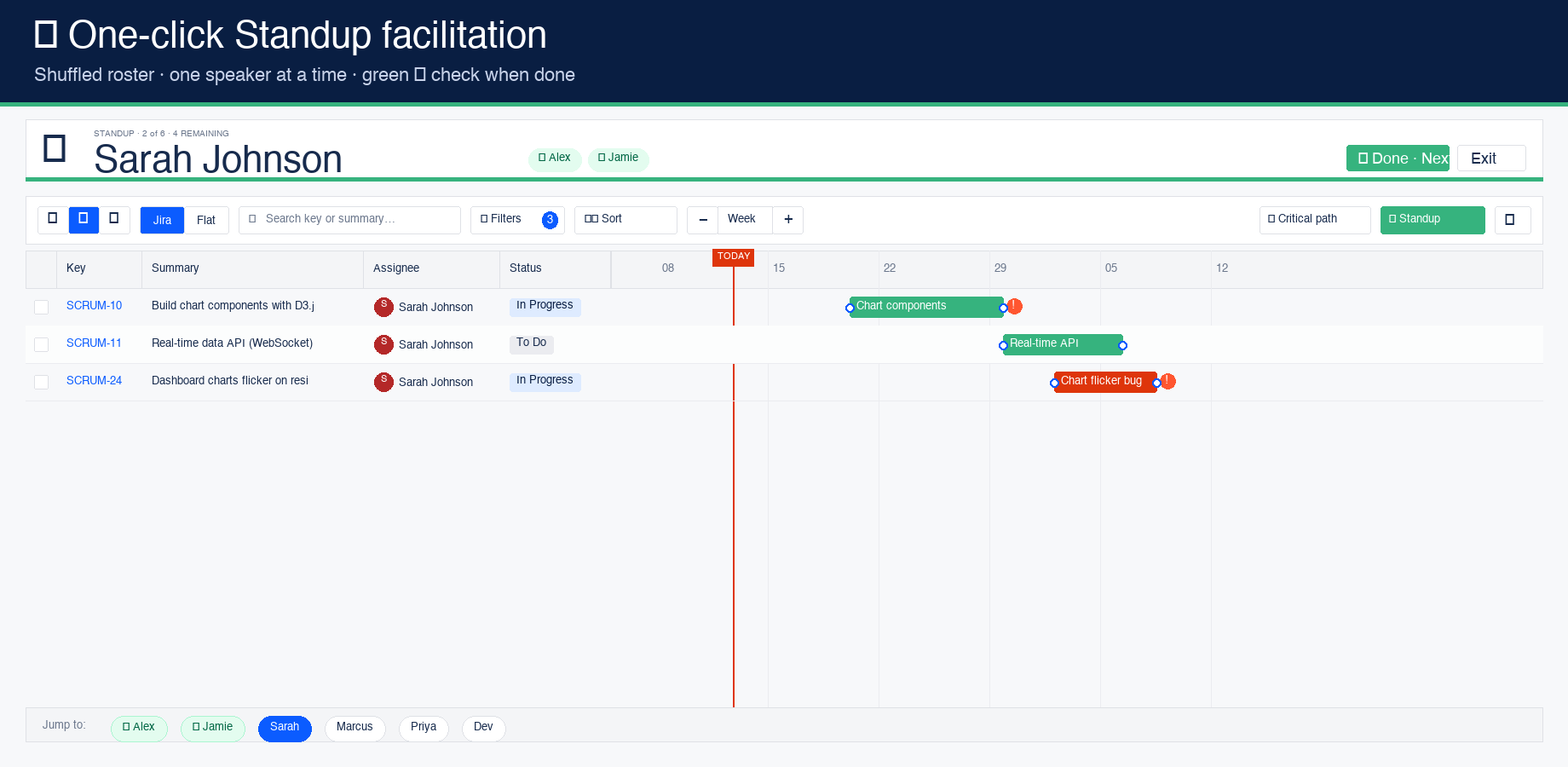Switch from Jira to Flat grouping
This screenshot has width=1568, height=767.
[207, 220]
